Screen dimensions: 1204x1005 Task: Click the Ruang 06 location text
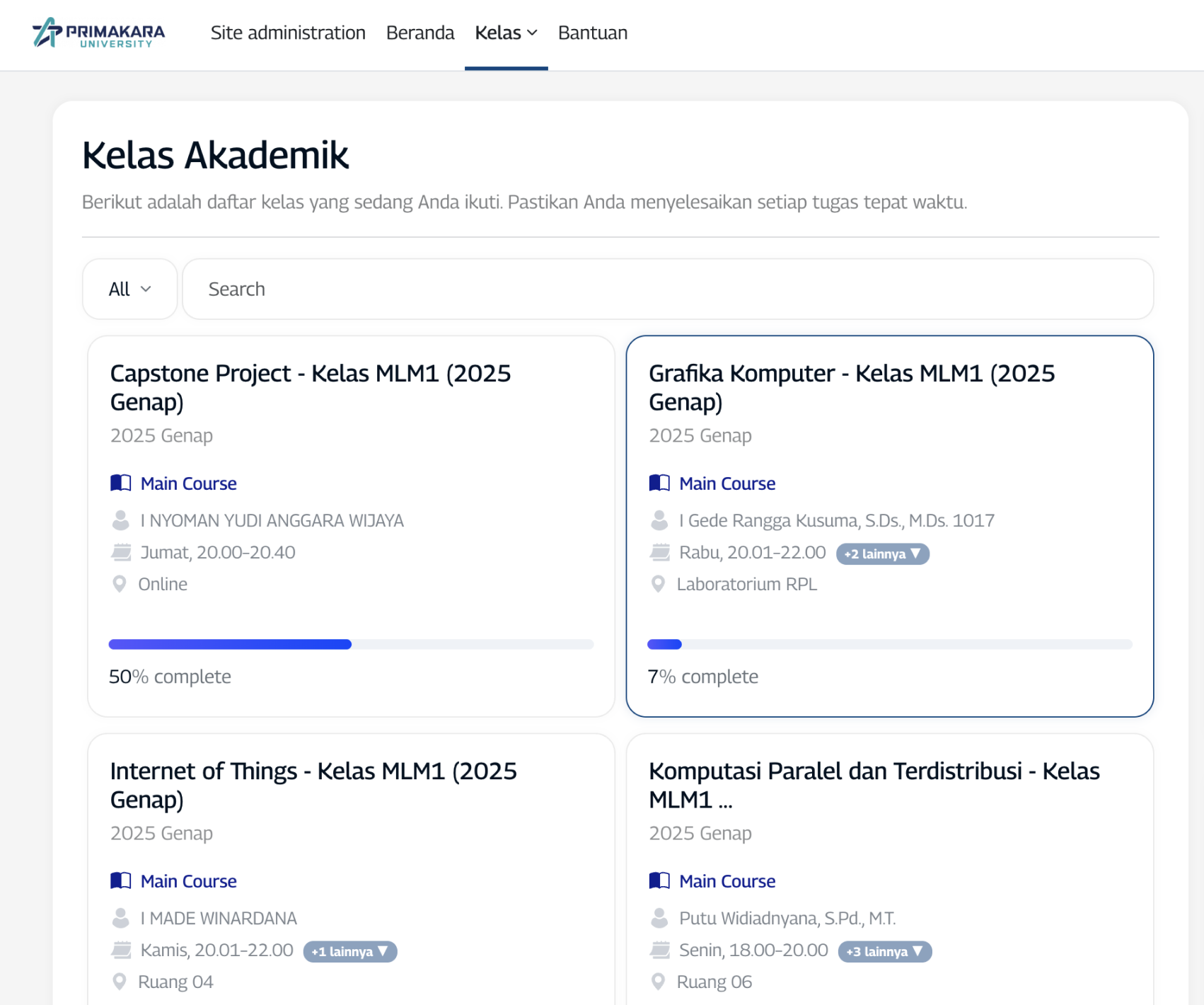[714, 982]
